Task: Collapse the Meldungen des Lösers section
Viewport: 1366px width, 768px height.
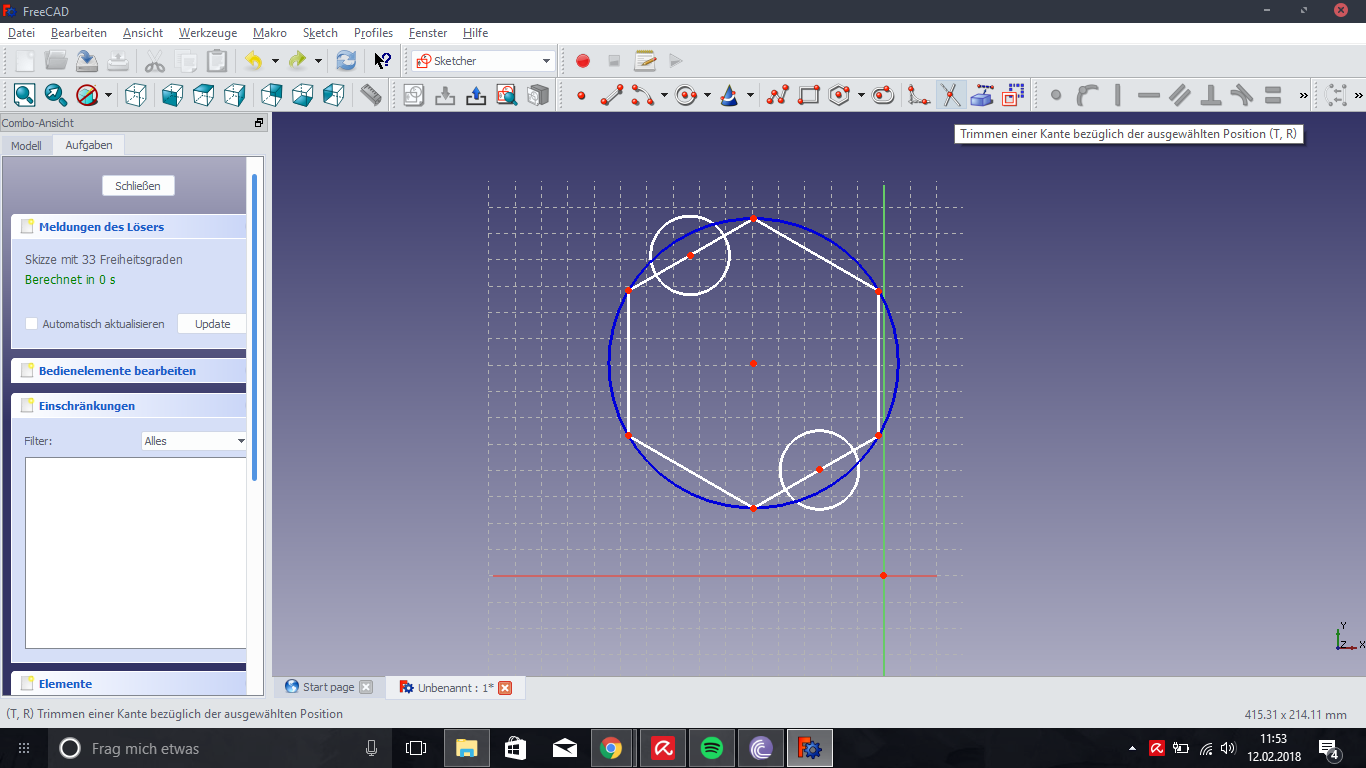Action: click(x=101, y=227)
